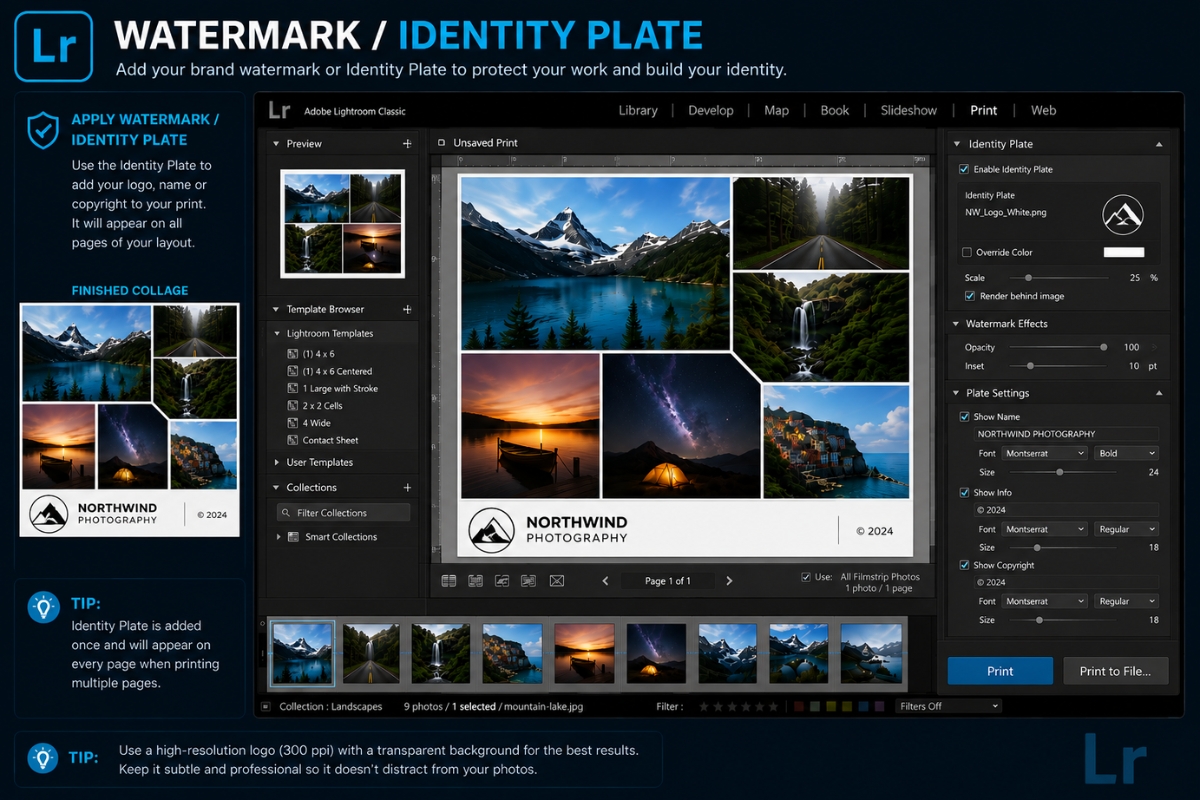1200x800 pixels.
Task: Click the Lr logo in the Lightroom title bar
Action: tap(279, 111)
